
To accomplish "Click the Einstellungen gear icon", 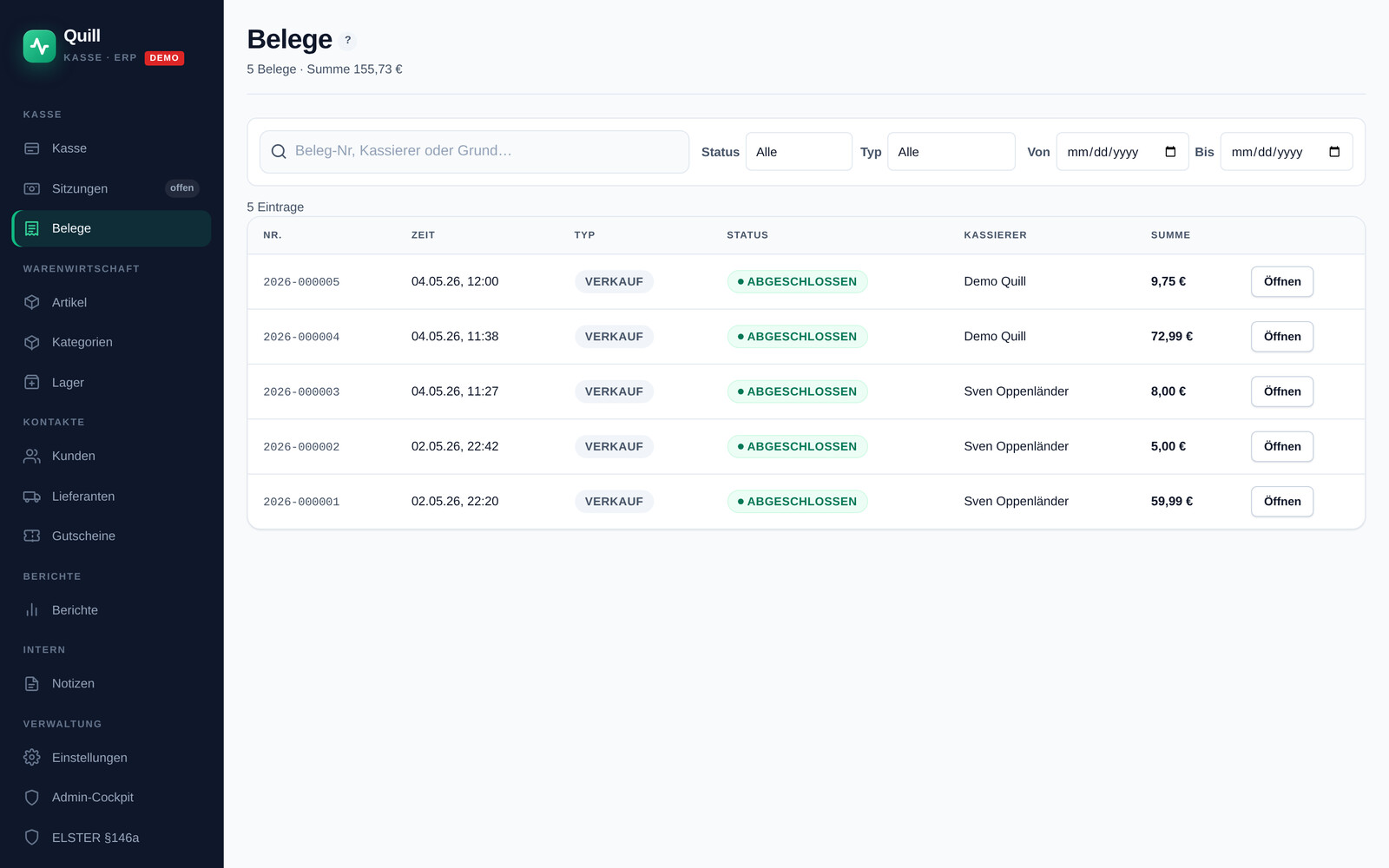I will pos(32,758).
